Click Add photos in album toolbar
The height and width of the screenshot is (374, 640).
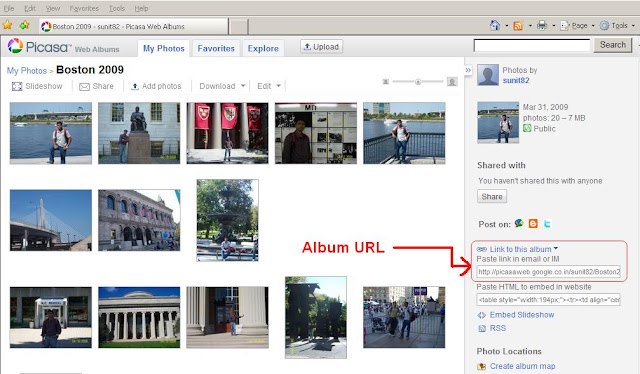[156, 86]
